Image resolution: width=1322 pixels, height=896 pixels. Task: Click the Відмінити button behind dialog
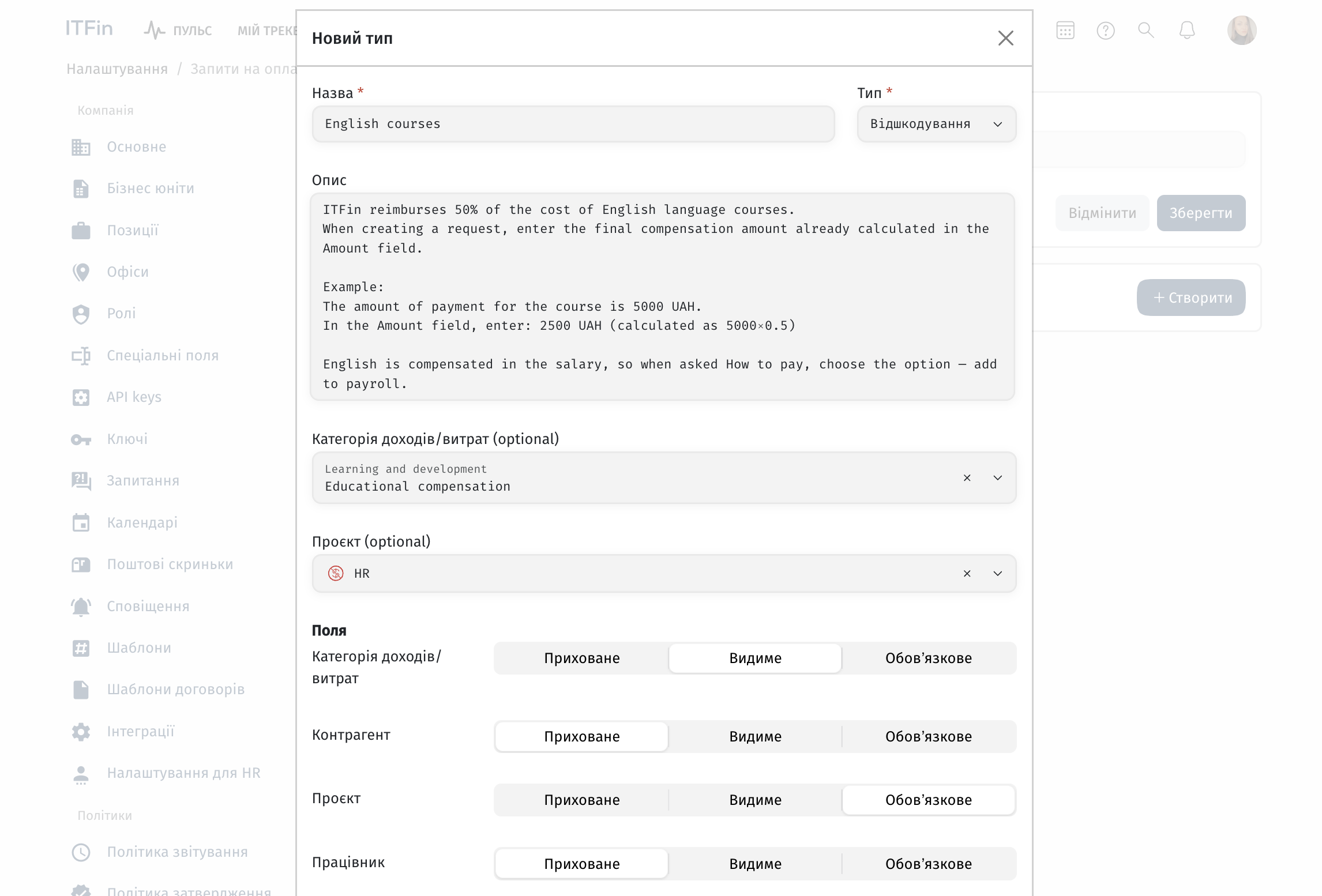(1102, 213)
